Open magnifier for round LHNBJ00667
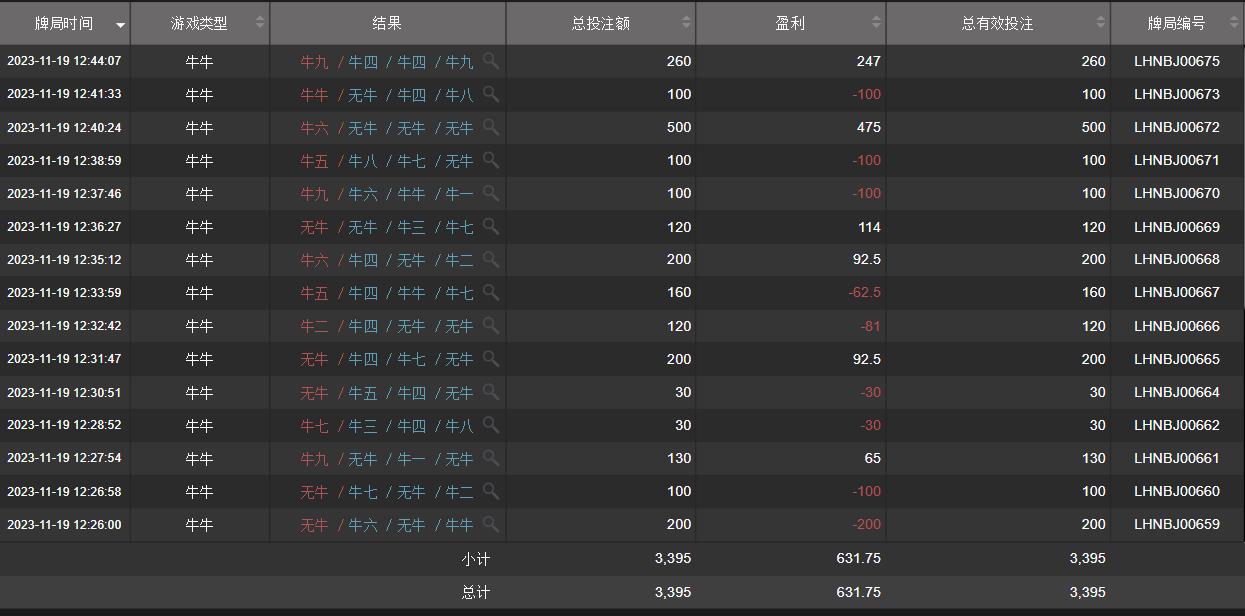Screen dimensions: 1245x616 pos(491,292)
